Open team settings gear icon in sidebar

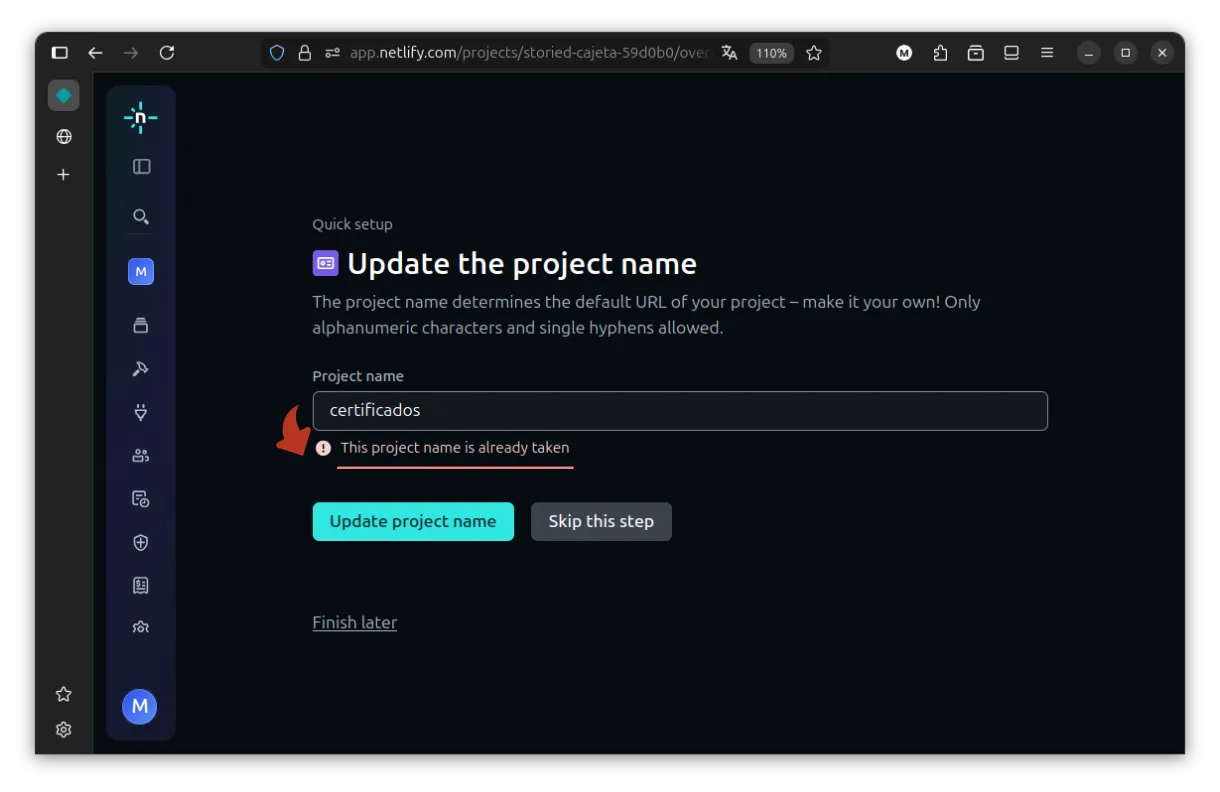click(x=141, y=628)
